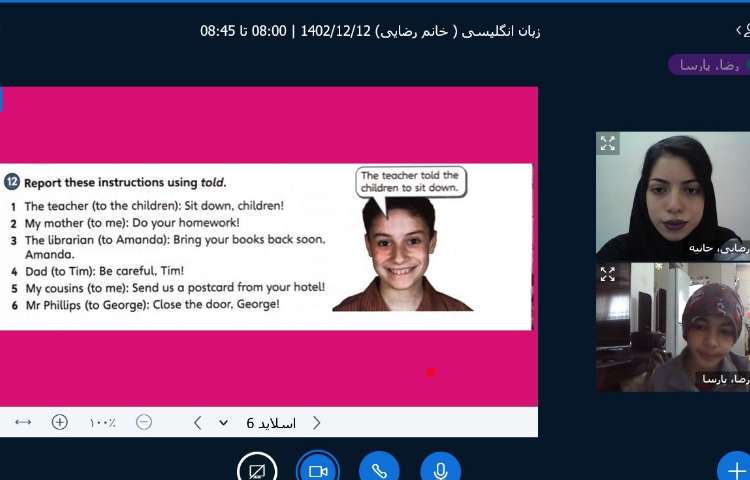750x480 pixels.
Task: Click the boy's picture on the slide
Action: pyautogui.click(x=400, y=255)
